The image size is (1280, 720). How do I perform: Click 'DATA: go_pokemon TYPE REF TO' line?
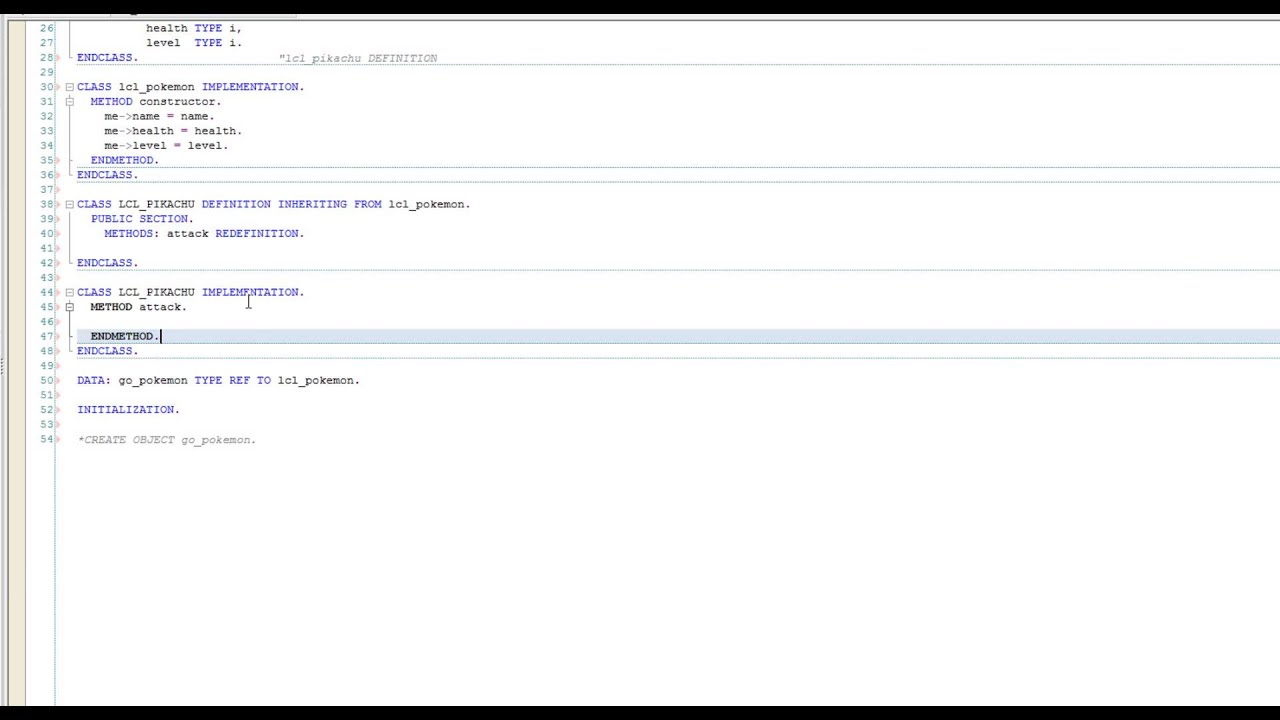click(218, 380)
